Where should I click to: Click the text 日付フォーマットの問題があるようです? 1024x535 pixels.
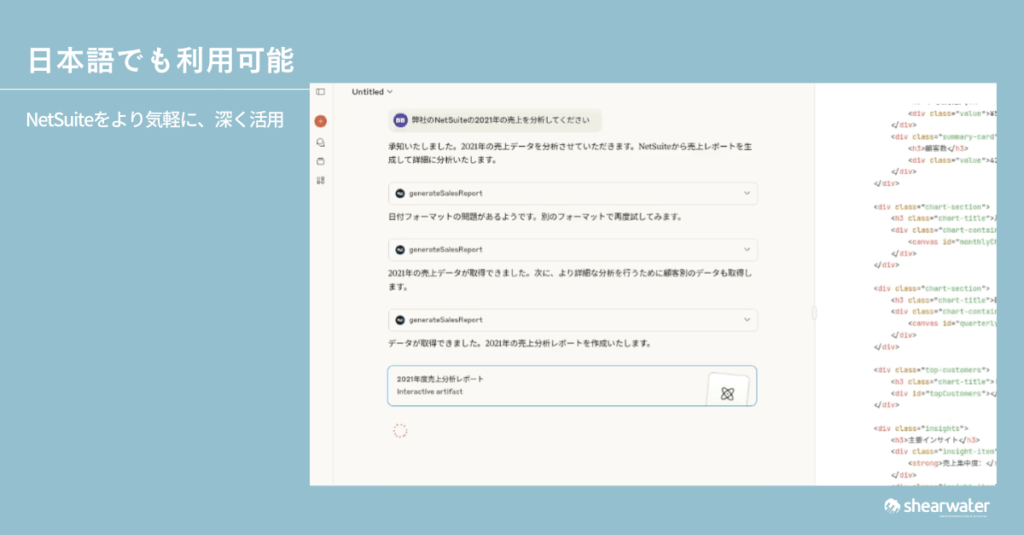(x=463, y=217)
